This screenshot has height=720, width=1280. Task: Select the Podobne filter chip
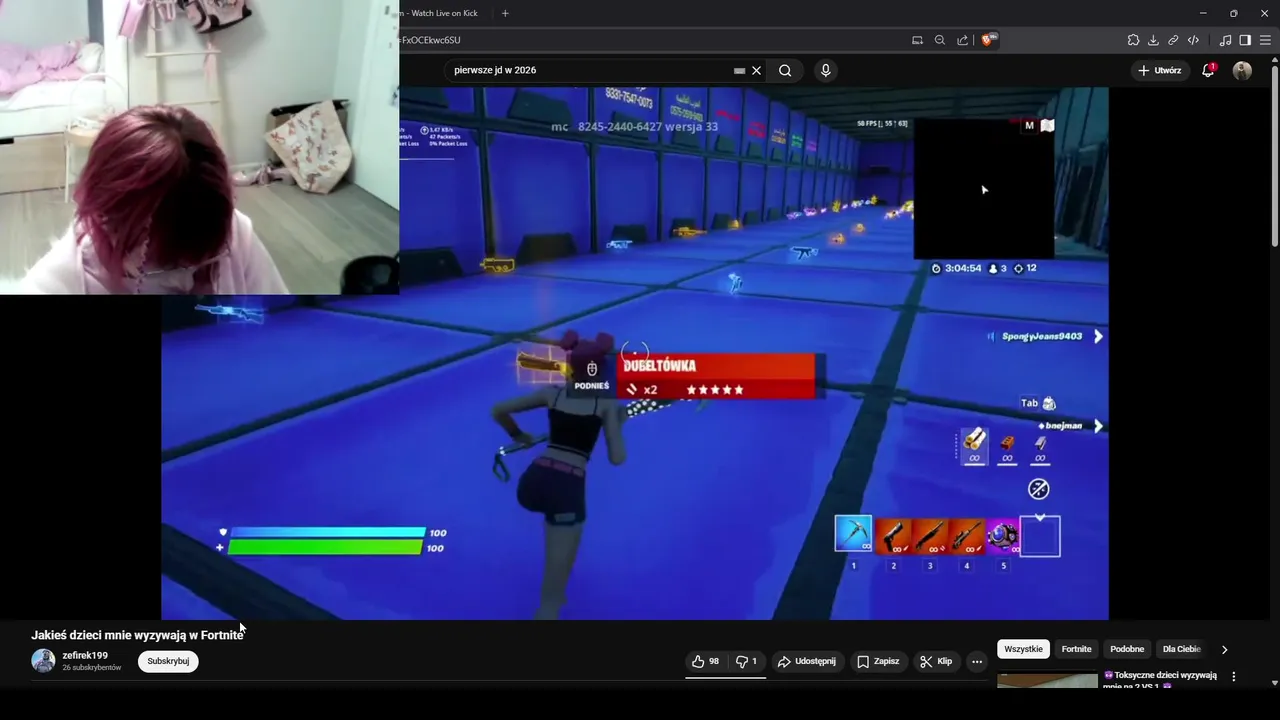(1127, 649)
